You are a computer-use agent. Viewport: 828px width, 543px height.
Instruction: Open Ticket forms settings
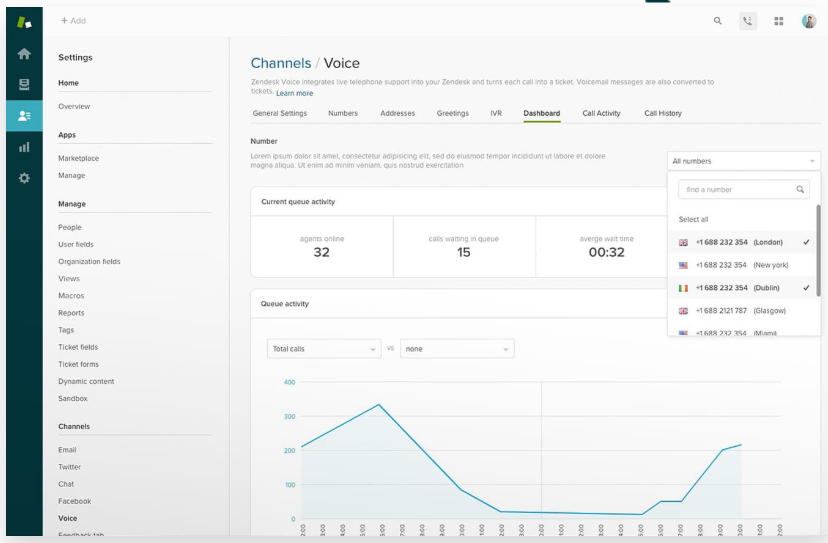pyautogui.click(x=78, y=364)
